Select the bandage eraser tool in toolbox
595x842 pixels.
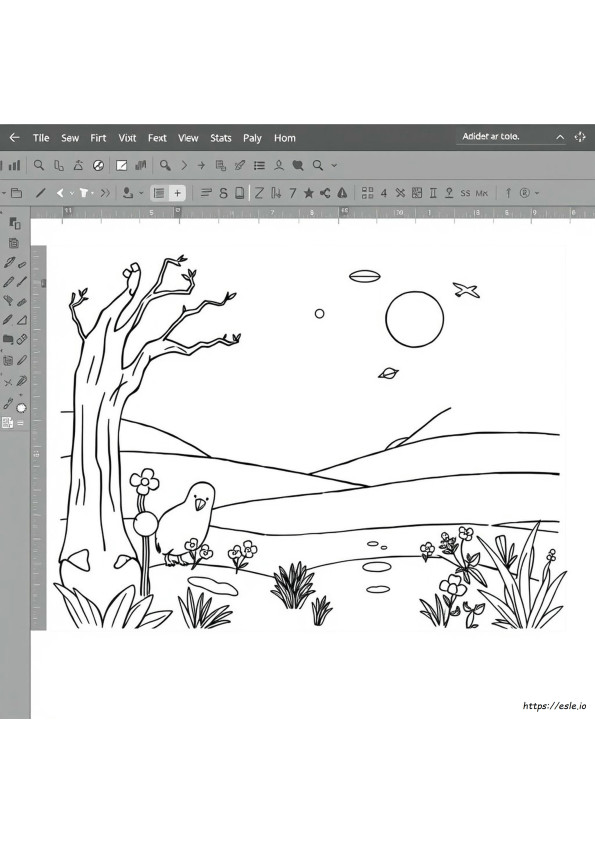tap(21, 339)
